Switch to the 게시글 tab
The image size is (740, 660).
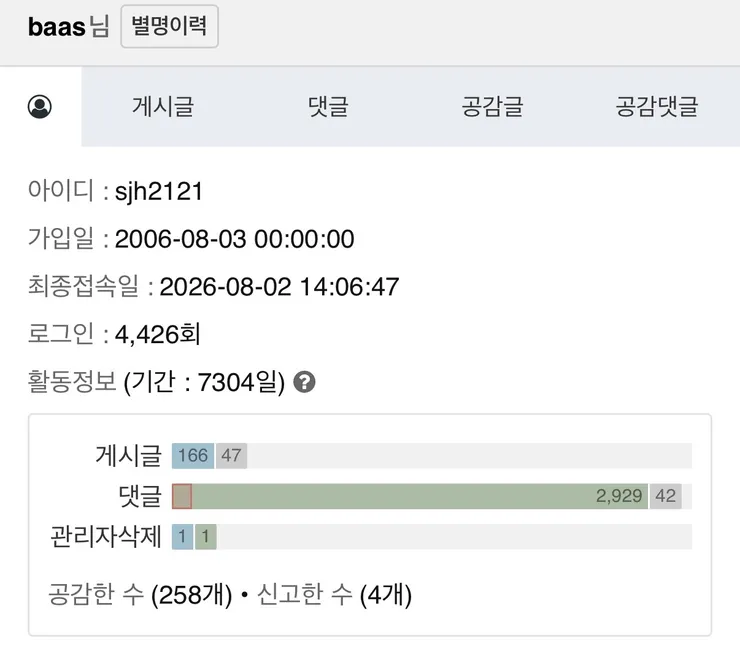163,106
